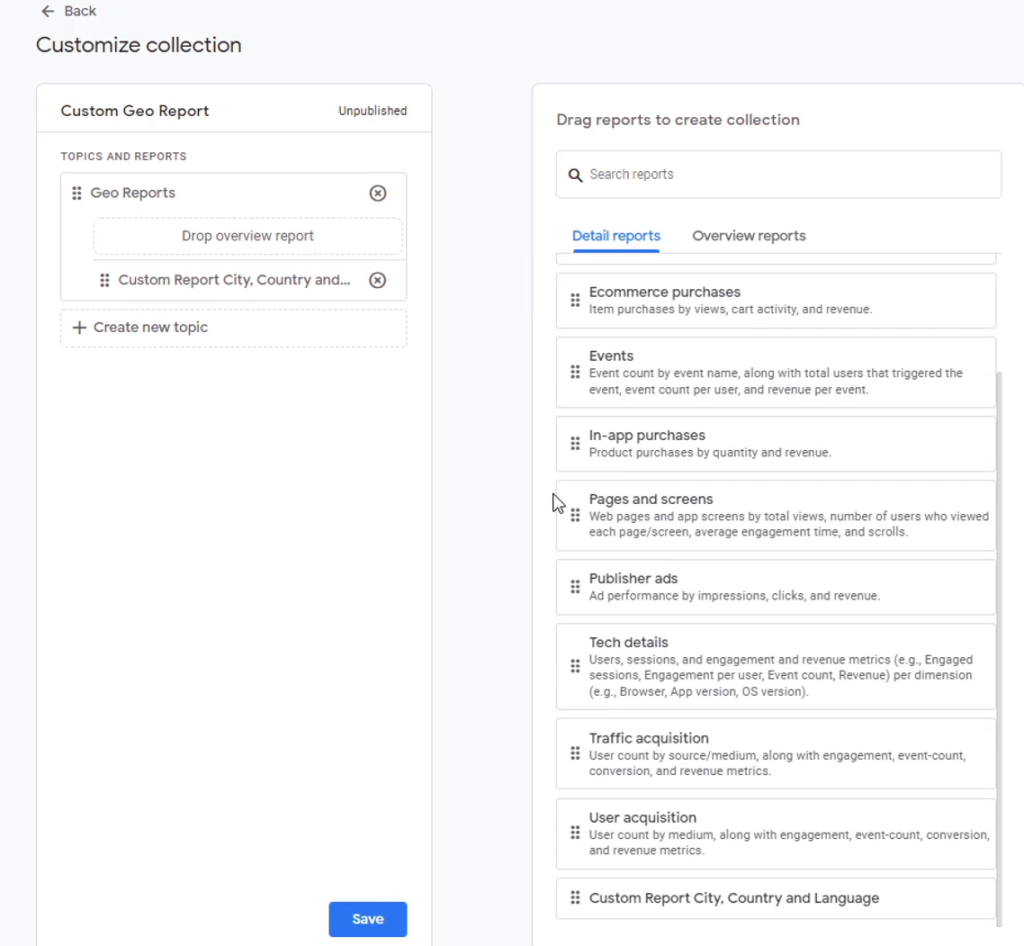The width and height of the screenshot is (1024, 946).
Task: Click the back arrow icon
Action: pos(48,11)
